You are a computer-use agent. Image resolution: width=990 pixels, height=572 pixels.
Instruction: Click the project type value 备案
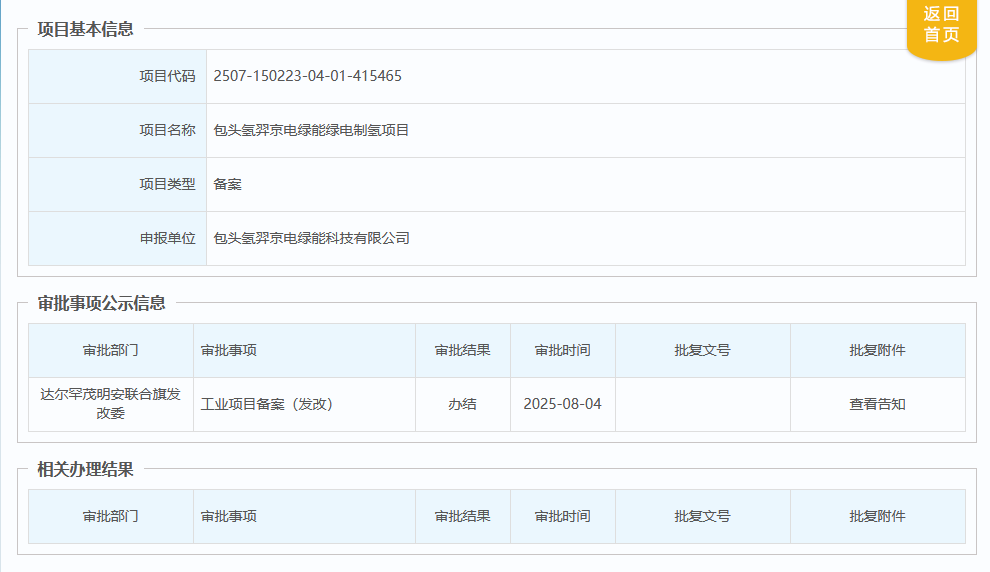[227, 184]
